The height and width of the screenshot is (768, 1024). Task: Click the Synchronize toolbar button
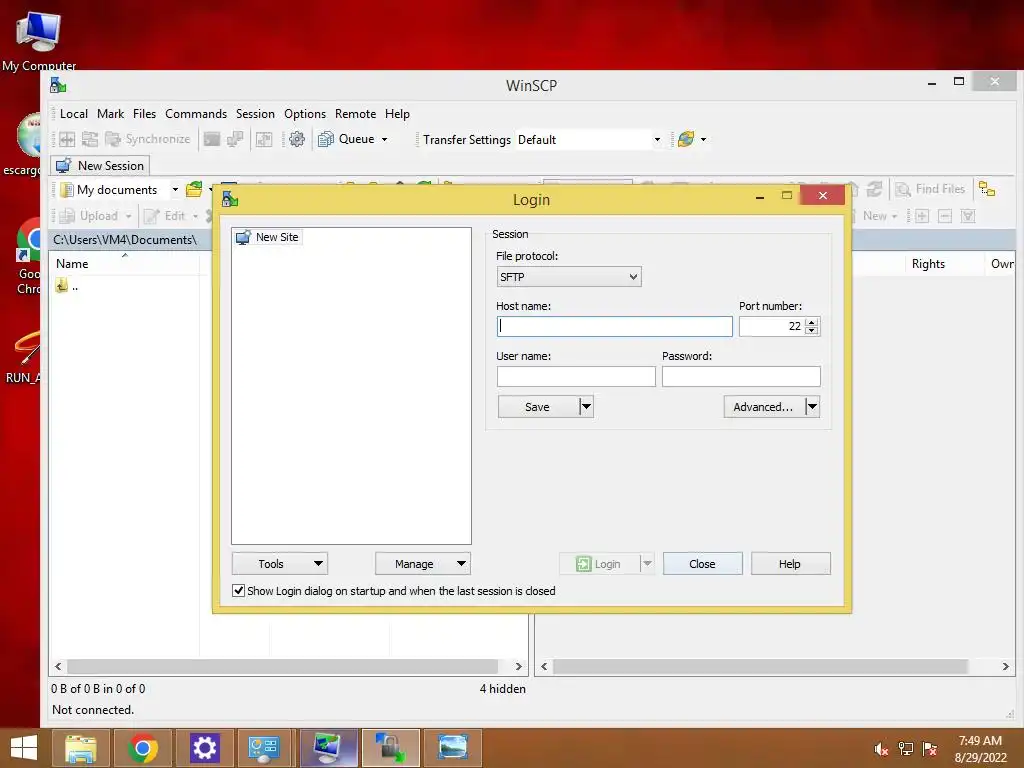point(148,139)
